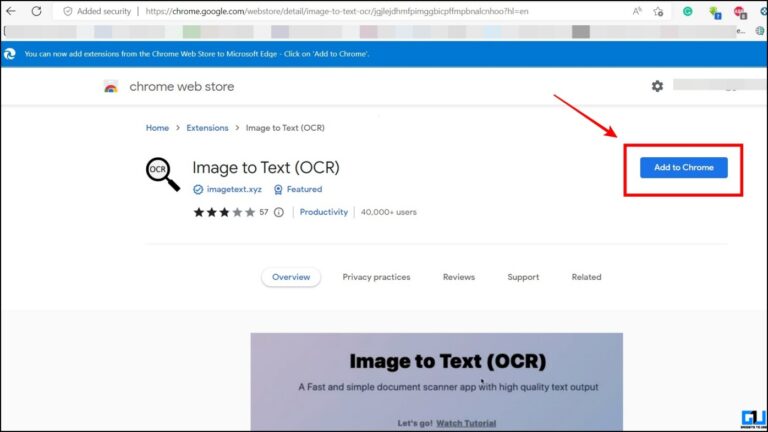The image size is (768, 432).
Task: Click the Added security shield icon
Action: click(68, 11)
